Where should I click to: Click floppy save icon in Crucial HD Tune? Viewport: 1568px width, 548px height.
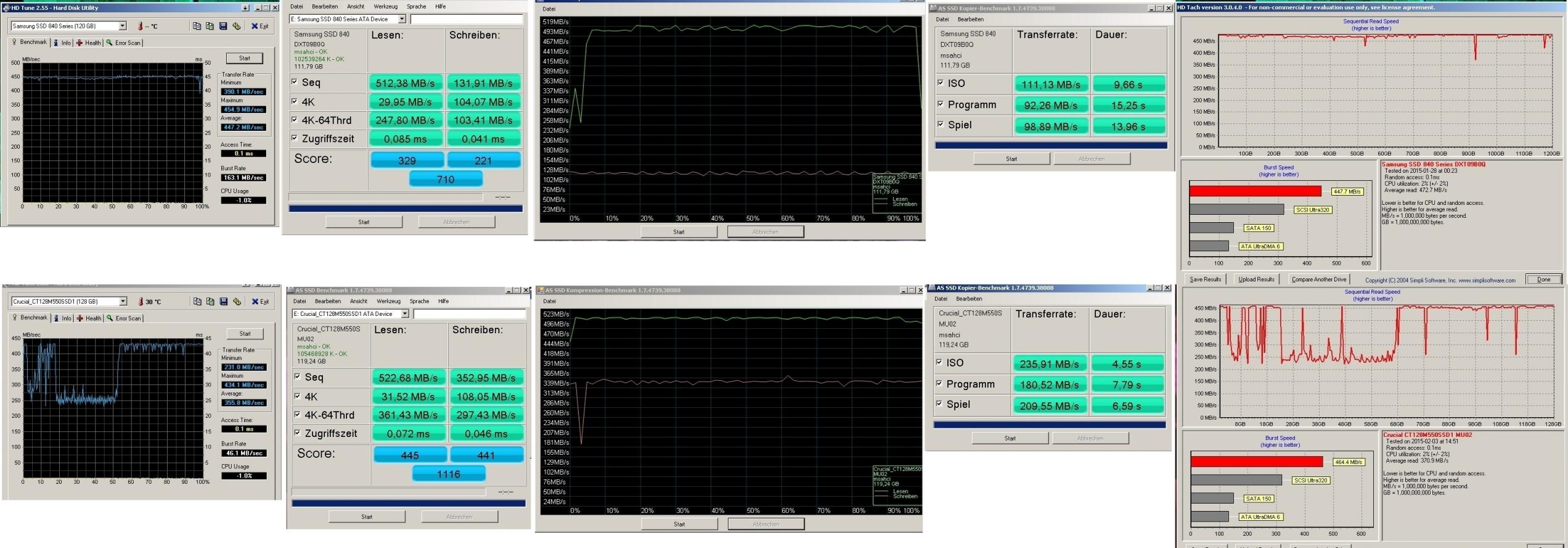coord(224,301)
